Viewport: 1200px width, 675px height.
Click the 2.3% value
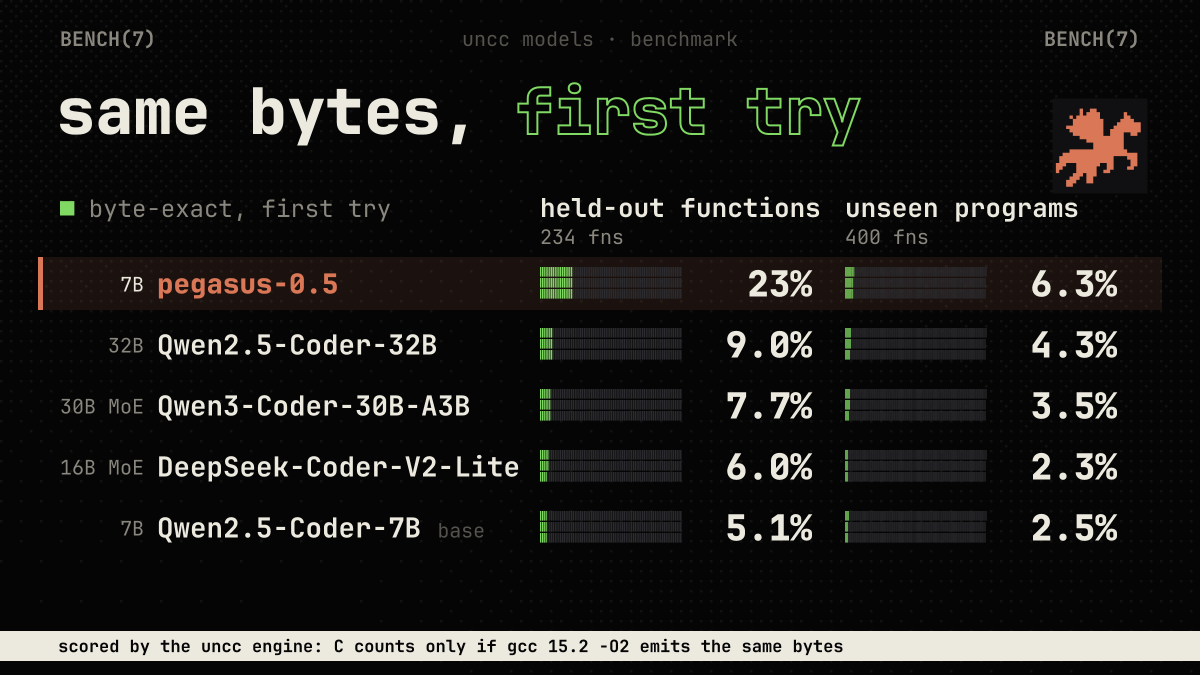click(1074, 468)
